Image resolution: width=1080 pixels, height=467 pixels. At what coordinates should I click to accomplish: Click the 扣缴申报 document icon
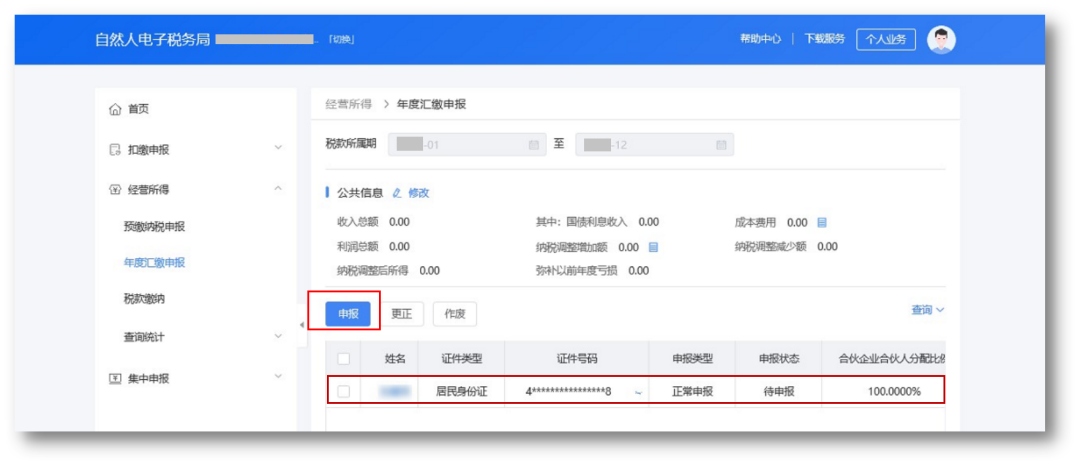[x=116, y=149]
